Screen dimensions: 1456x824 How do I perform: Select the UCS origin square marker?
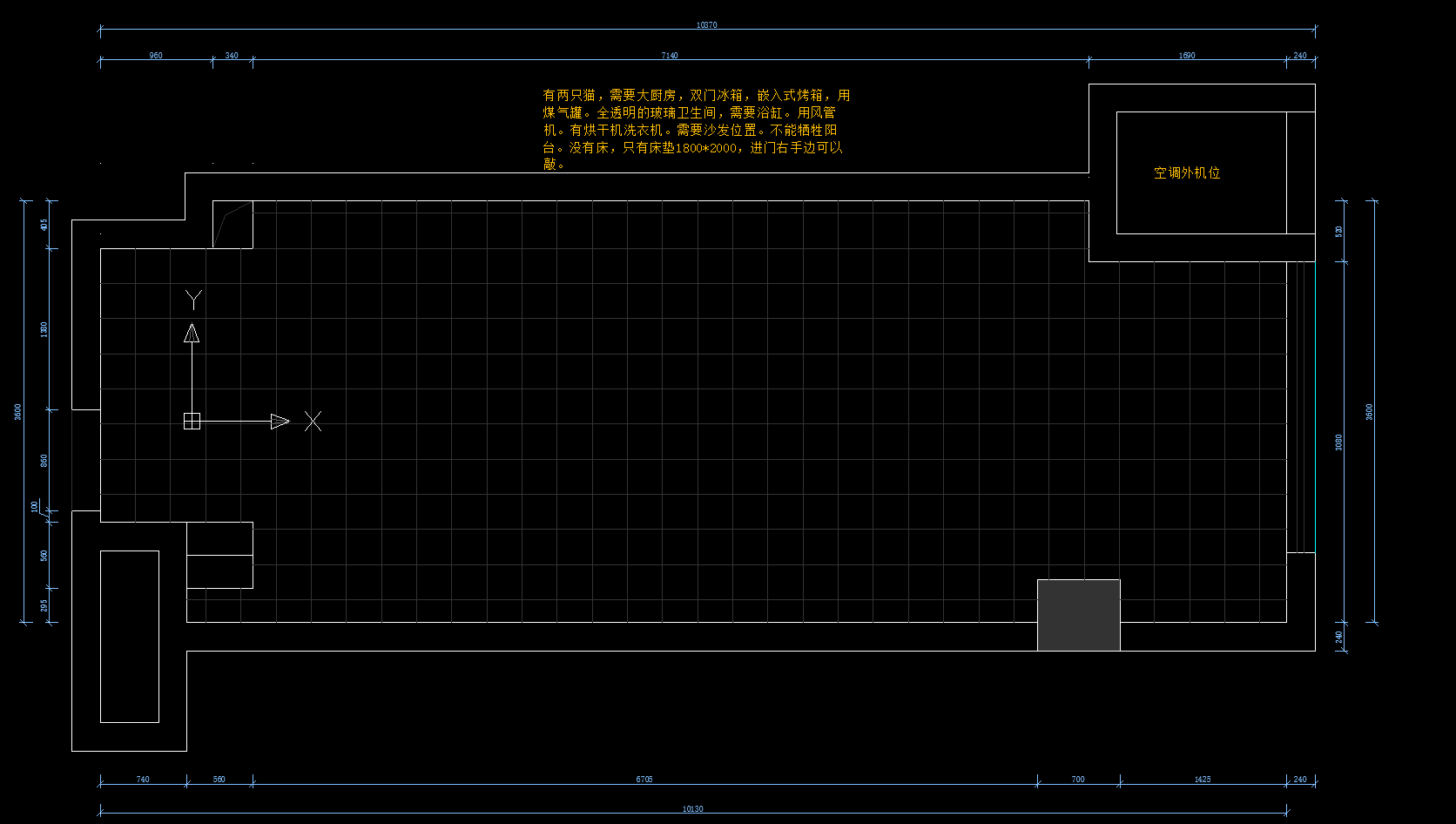192,422
